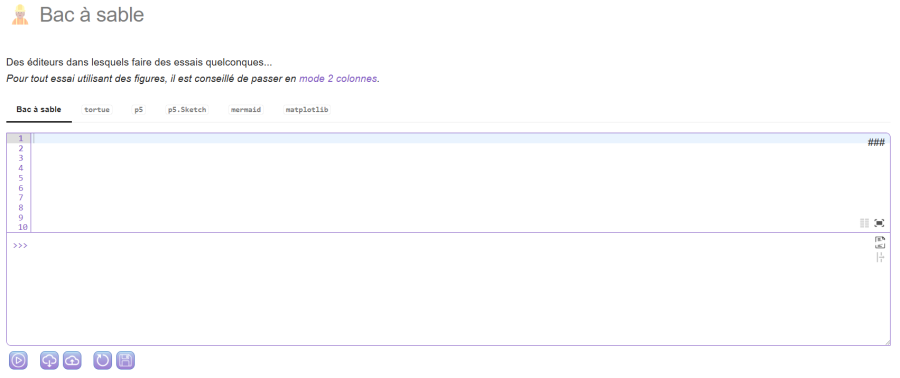
Task: Follow the mode 2 colonnes link
Action: tap(338, 79)
